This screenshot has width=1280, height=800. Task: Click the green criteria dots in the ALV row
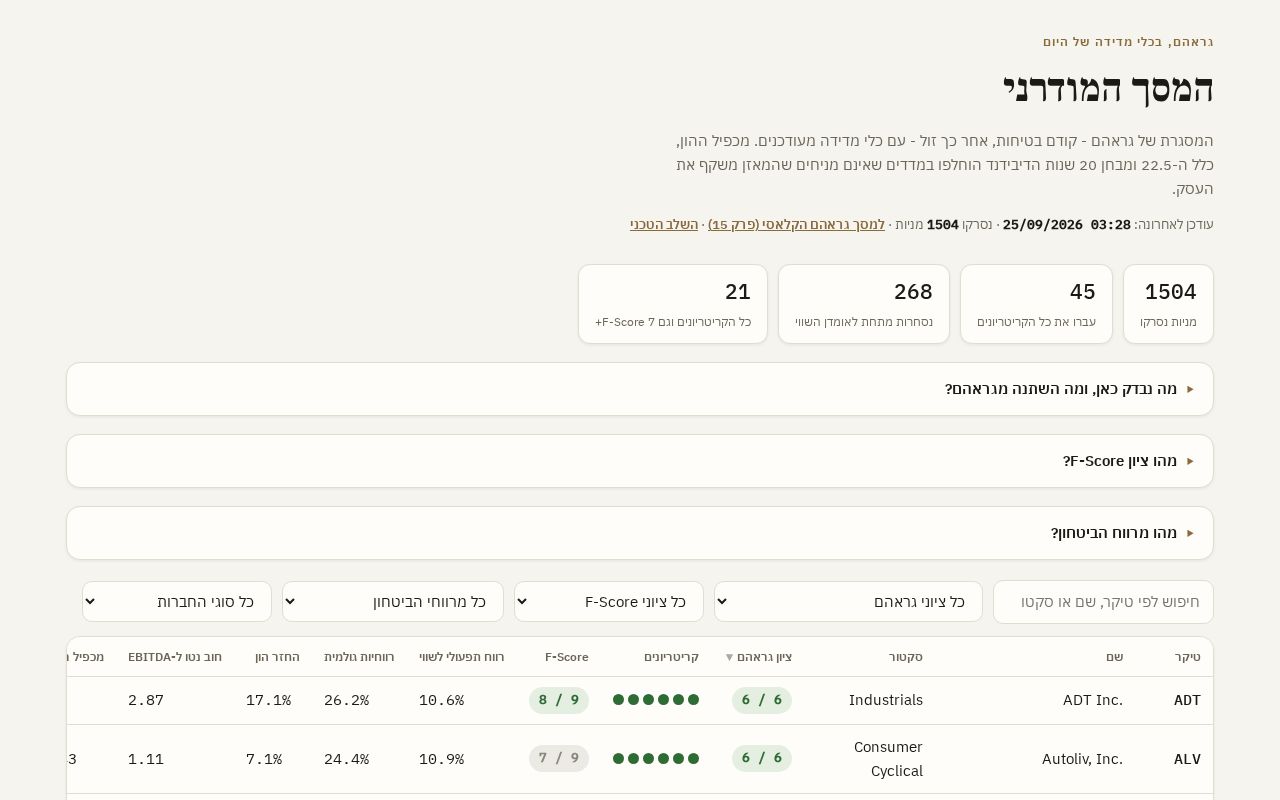click(656, 759)
